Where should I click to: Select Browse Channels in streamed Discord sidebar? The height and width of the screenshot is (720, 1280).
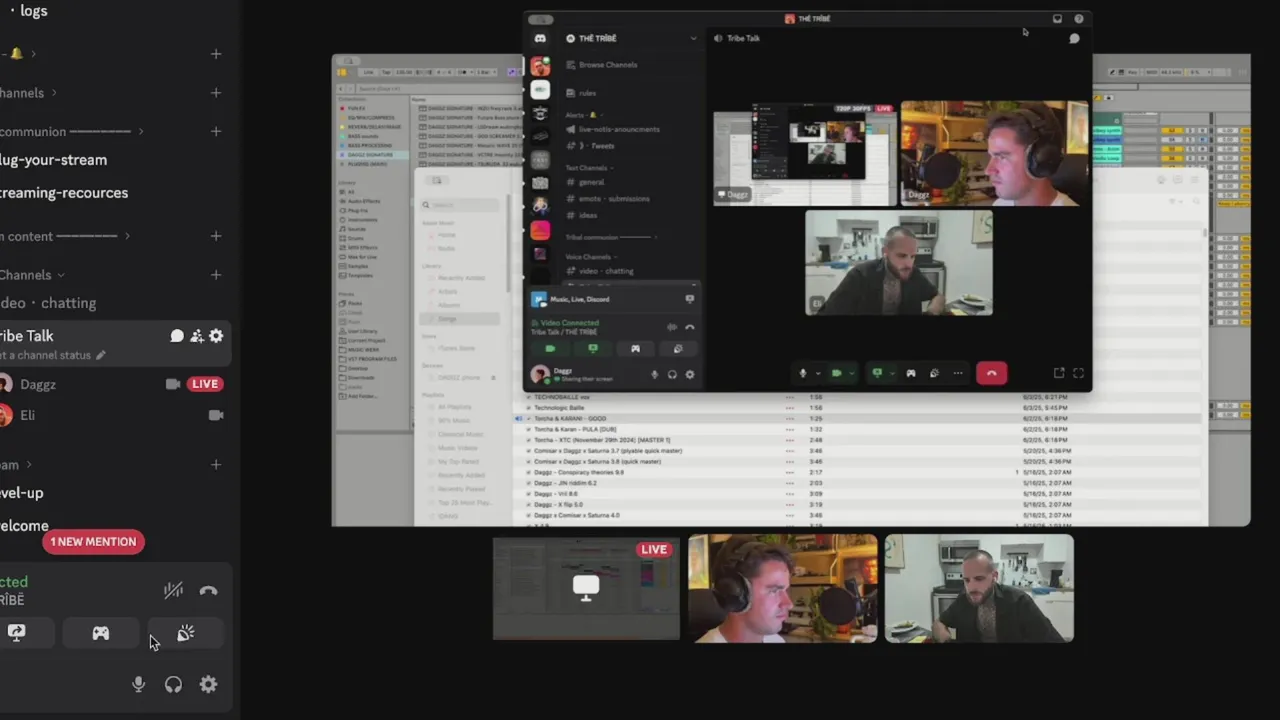(x=608, y=65)
